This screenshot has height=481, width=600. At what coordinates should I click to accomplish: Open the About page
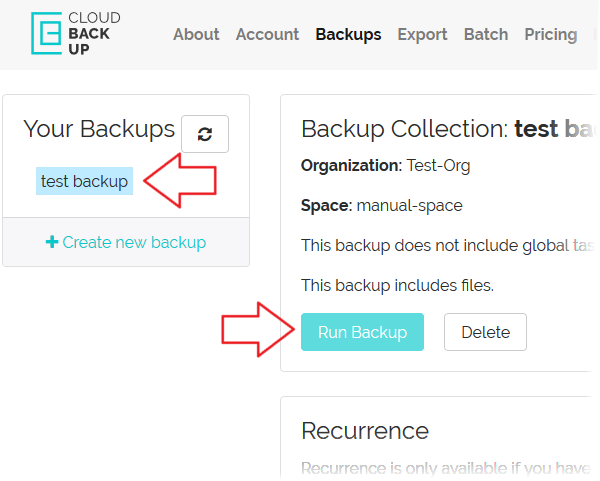(x=196, y=34)
